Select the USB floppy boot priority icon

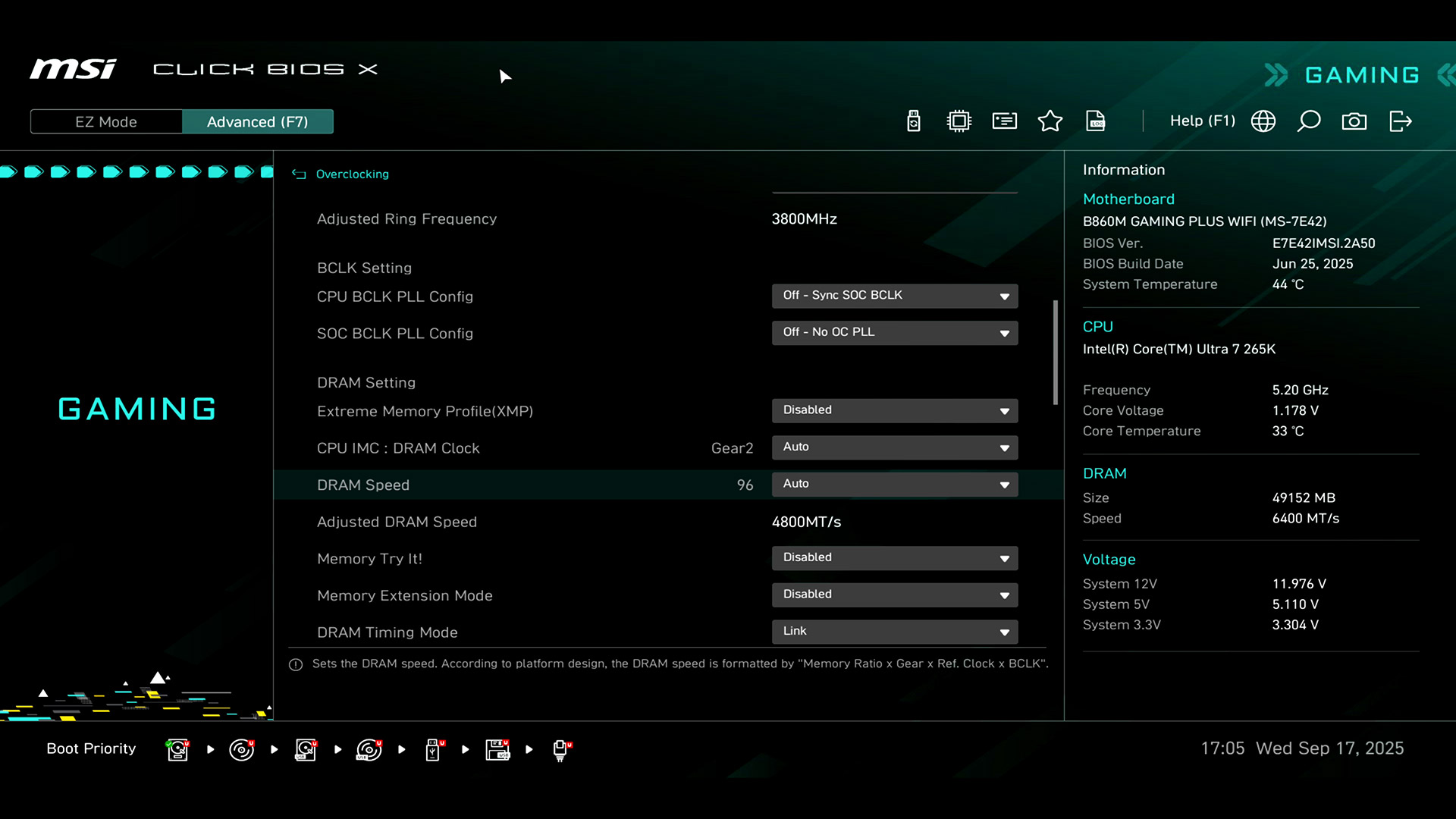(x=497, y=749)
